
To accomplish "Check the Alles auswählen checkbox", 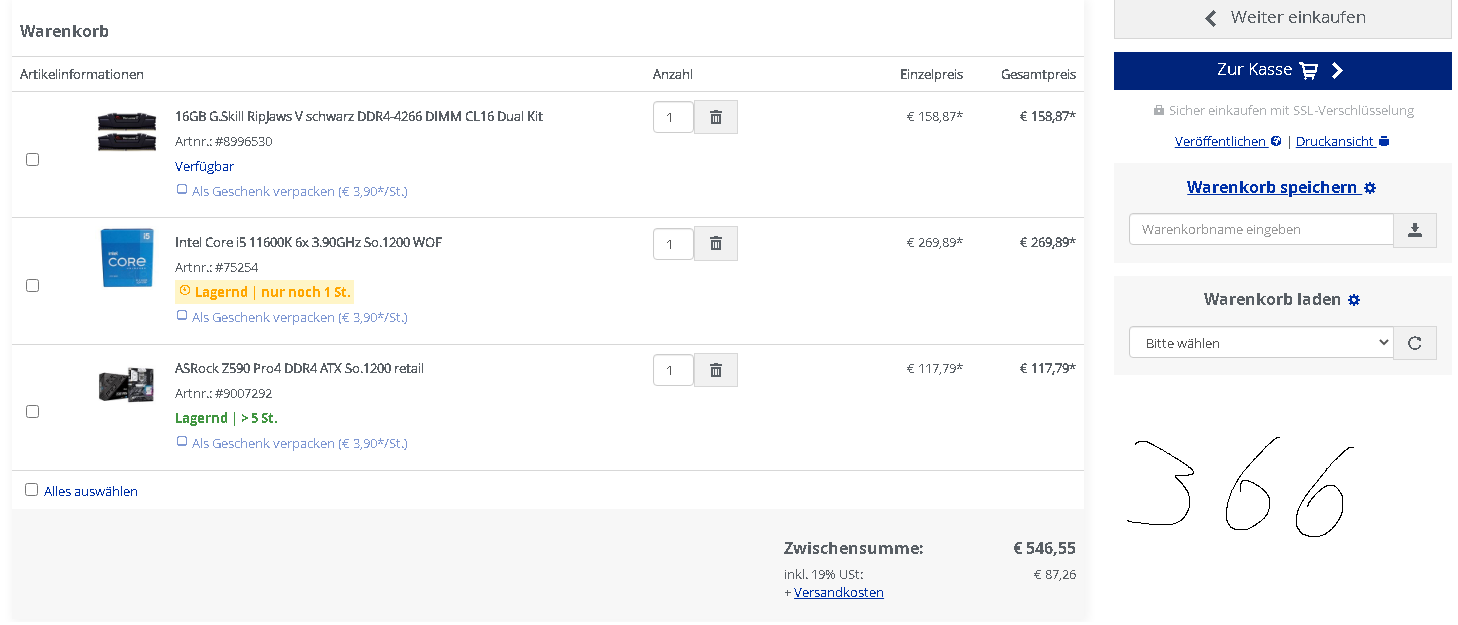I will coord(31,490).
